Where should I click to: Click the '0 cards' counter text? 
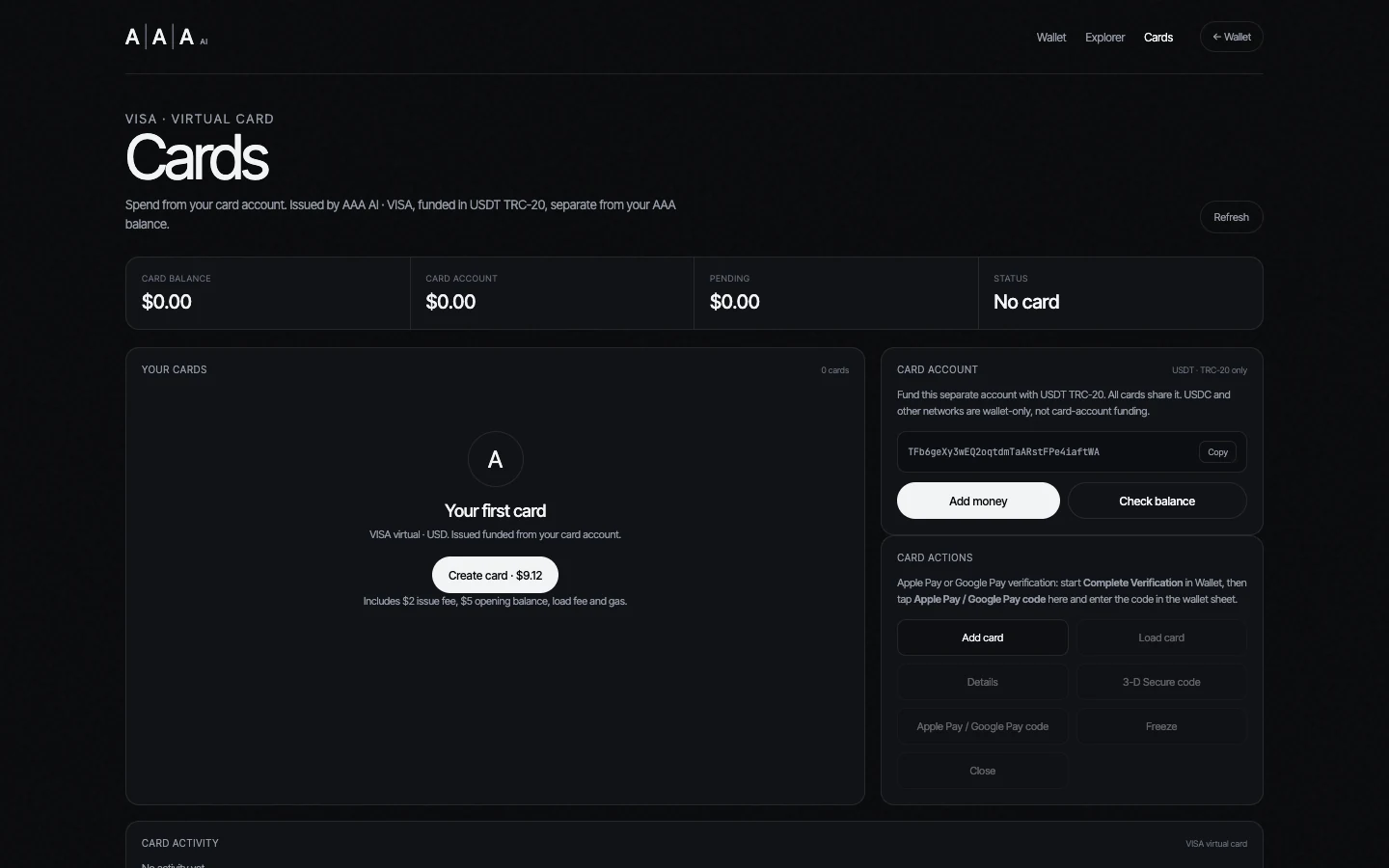[835, 370]
